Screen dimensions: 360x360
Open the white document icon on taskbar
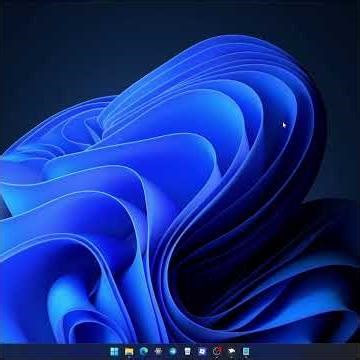[188, 351]
